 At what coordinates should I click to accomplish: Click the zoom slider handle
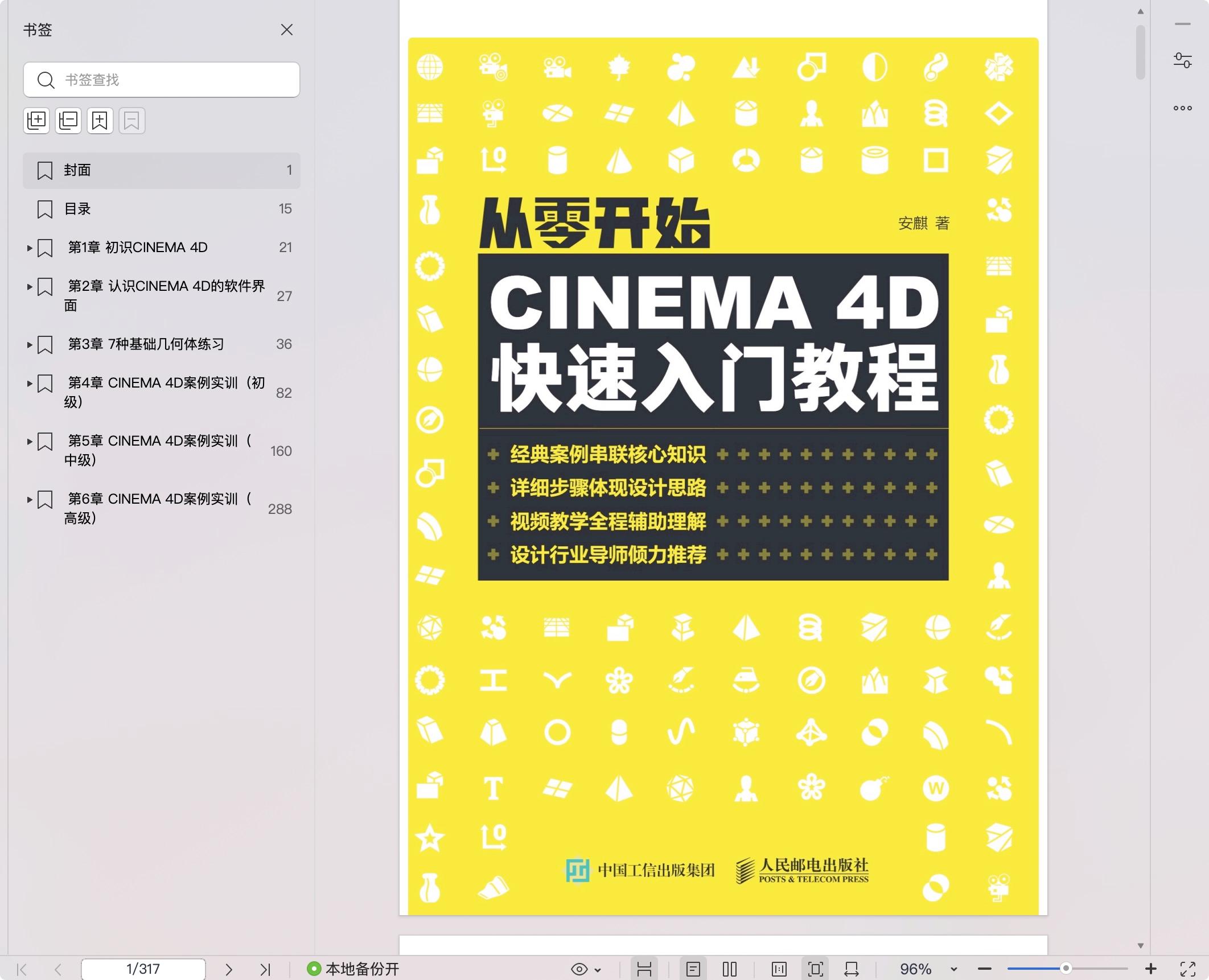(1066, 969)
